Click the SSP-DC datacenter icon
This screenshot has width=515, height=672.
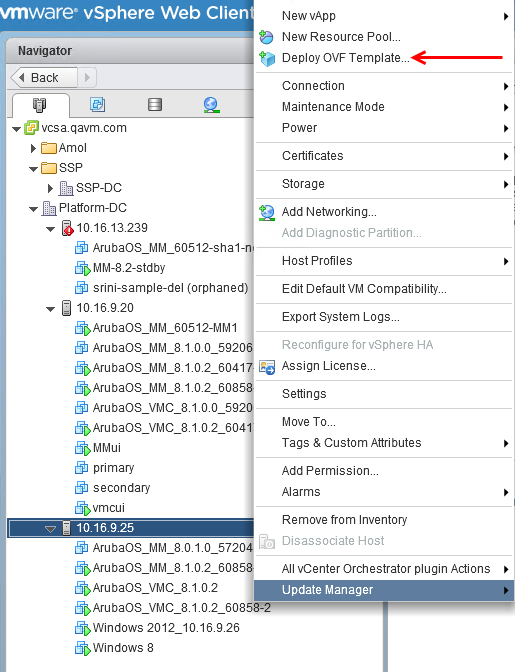tap(66, 188)
